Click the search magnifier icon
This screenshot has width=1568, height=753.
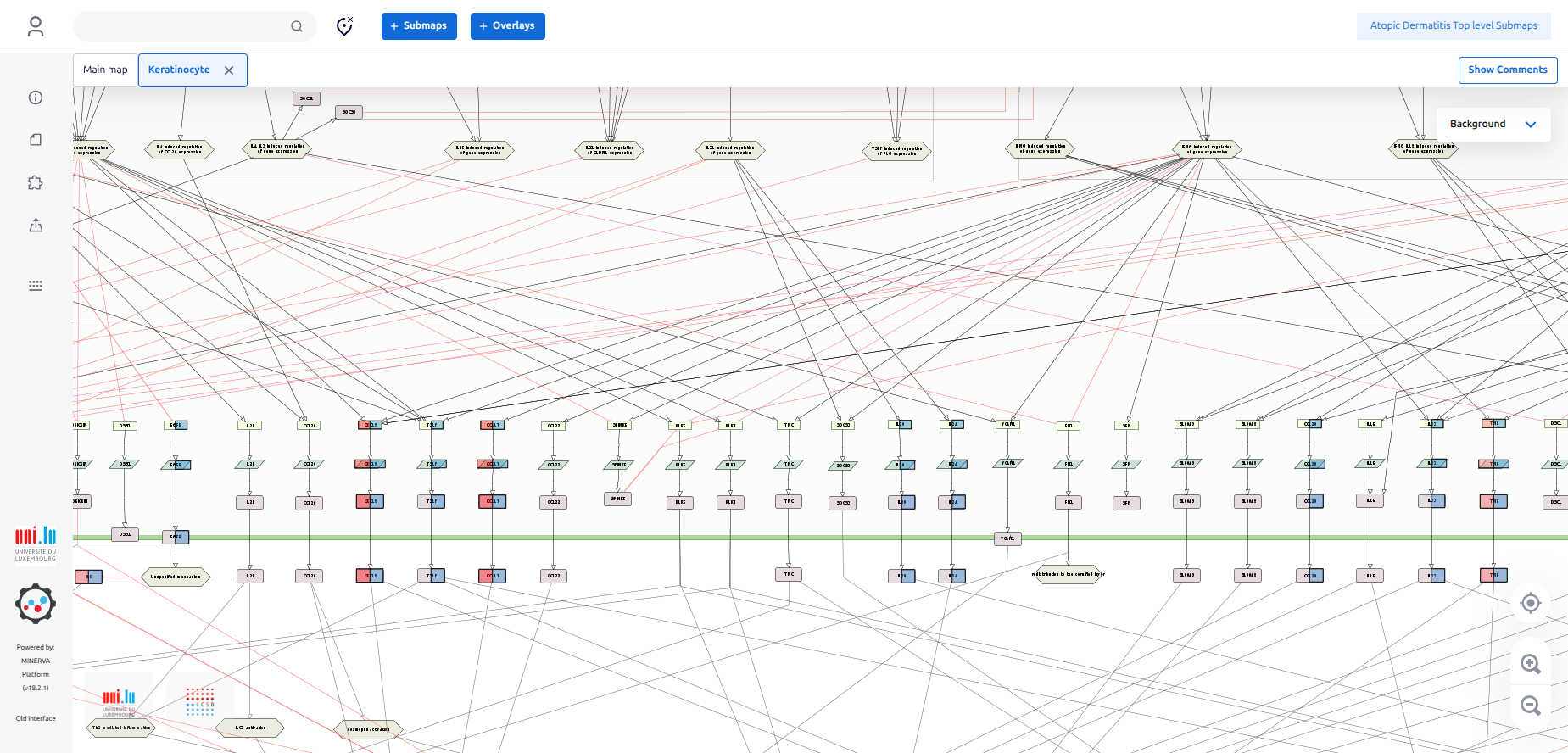297,26
